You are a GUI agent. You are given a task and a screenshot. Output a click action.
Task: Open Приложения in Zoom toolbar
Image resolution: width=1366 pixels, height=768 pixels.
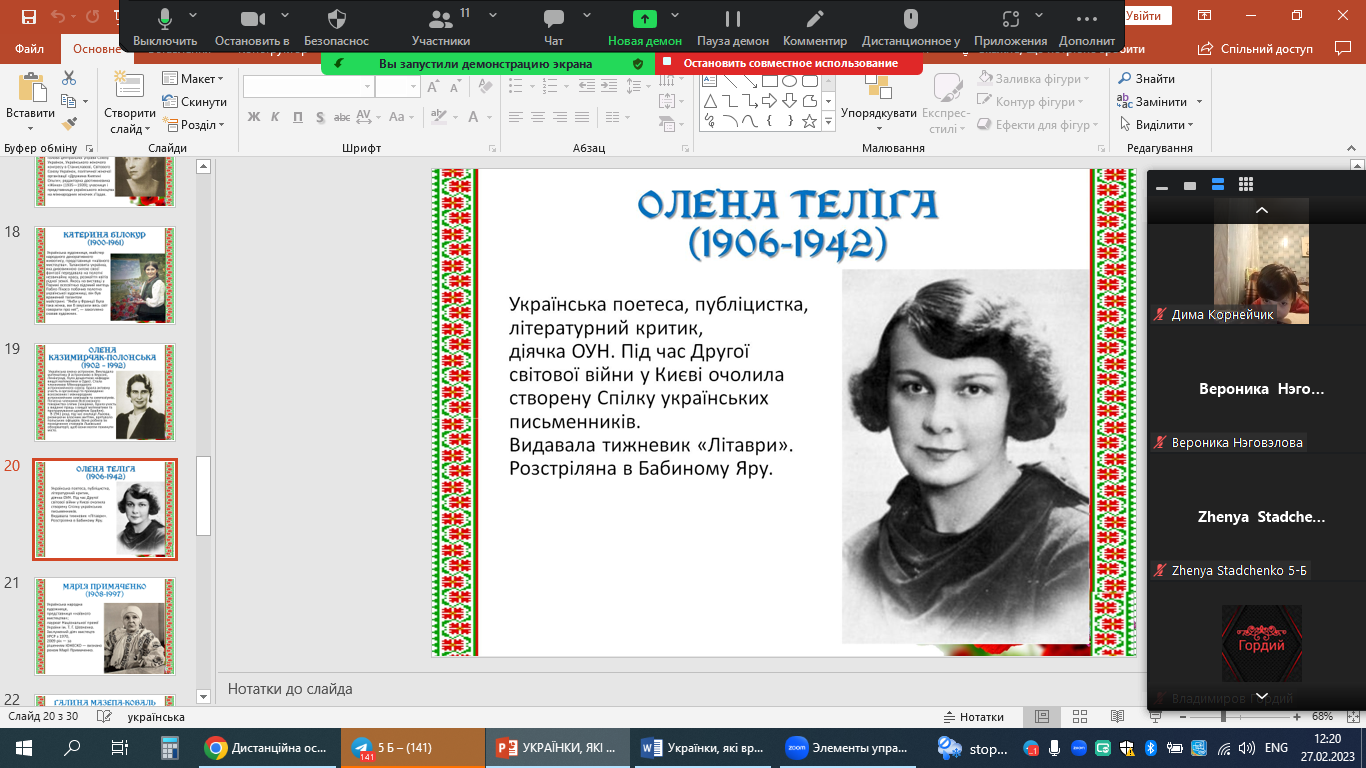(1010, 28)
